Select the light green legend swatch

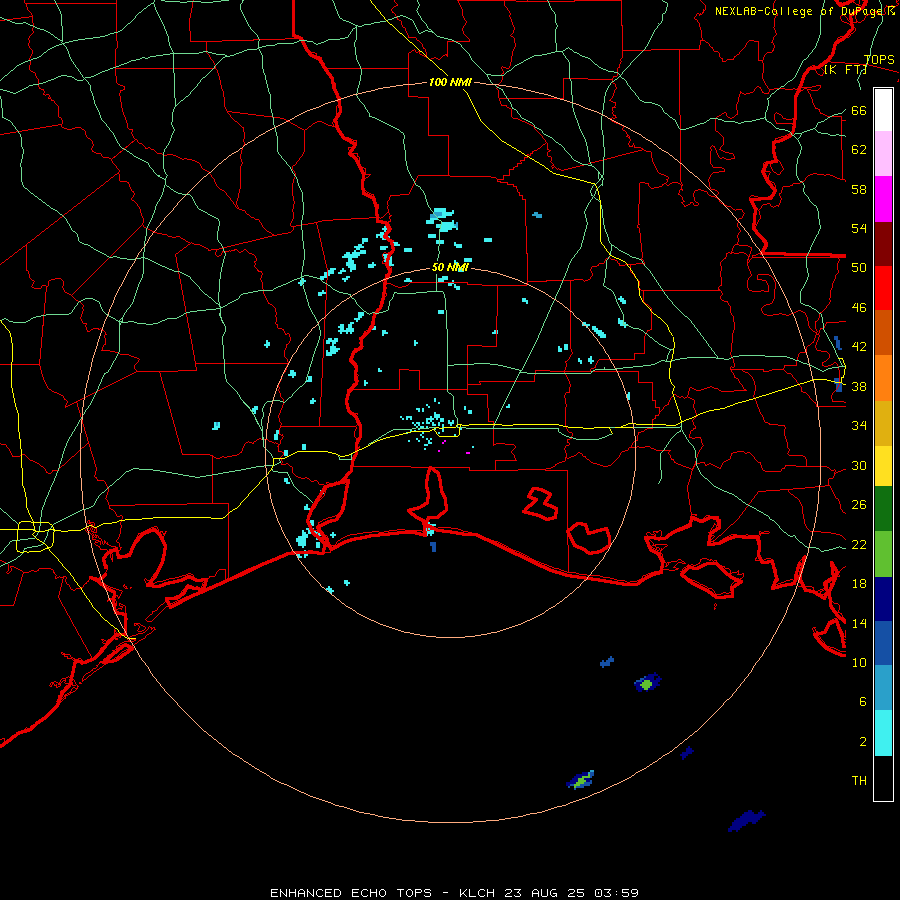click(883, 554)
